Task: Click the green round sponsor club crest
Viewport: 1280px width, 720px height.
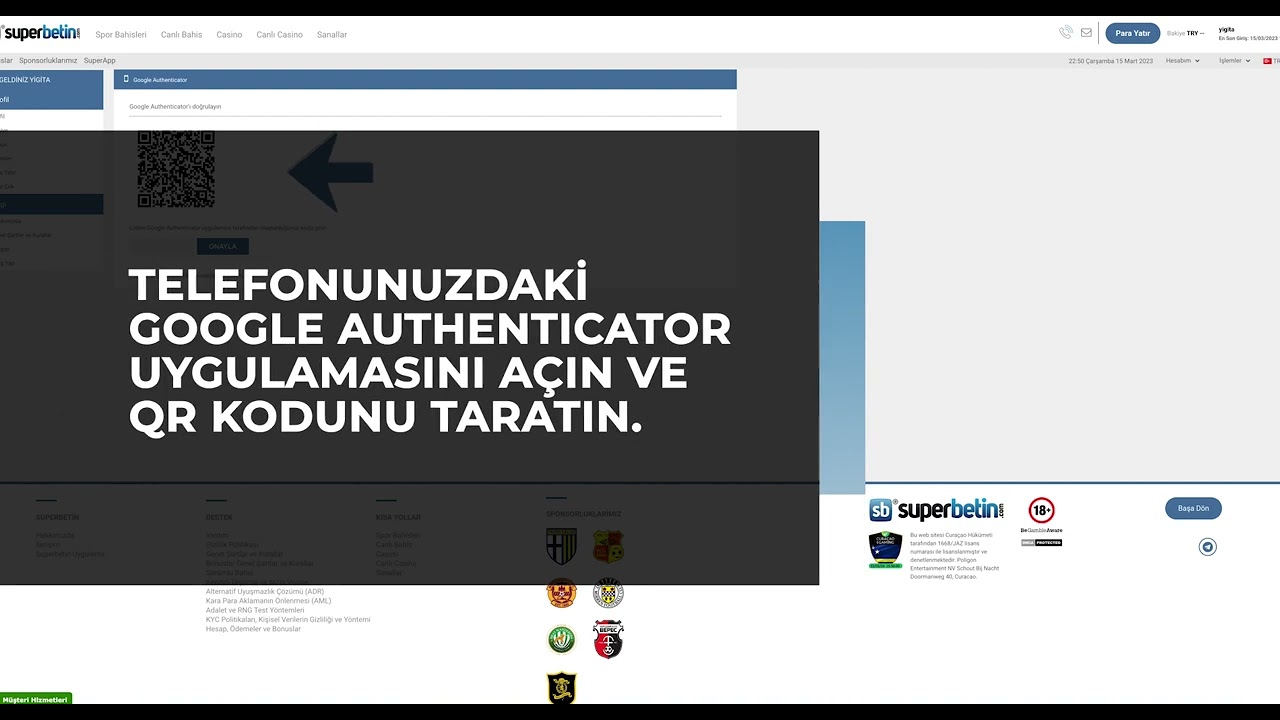Action: coord(561,639)
